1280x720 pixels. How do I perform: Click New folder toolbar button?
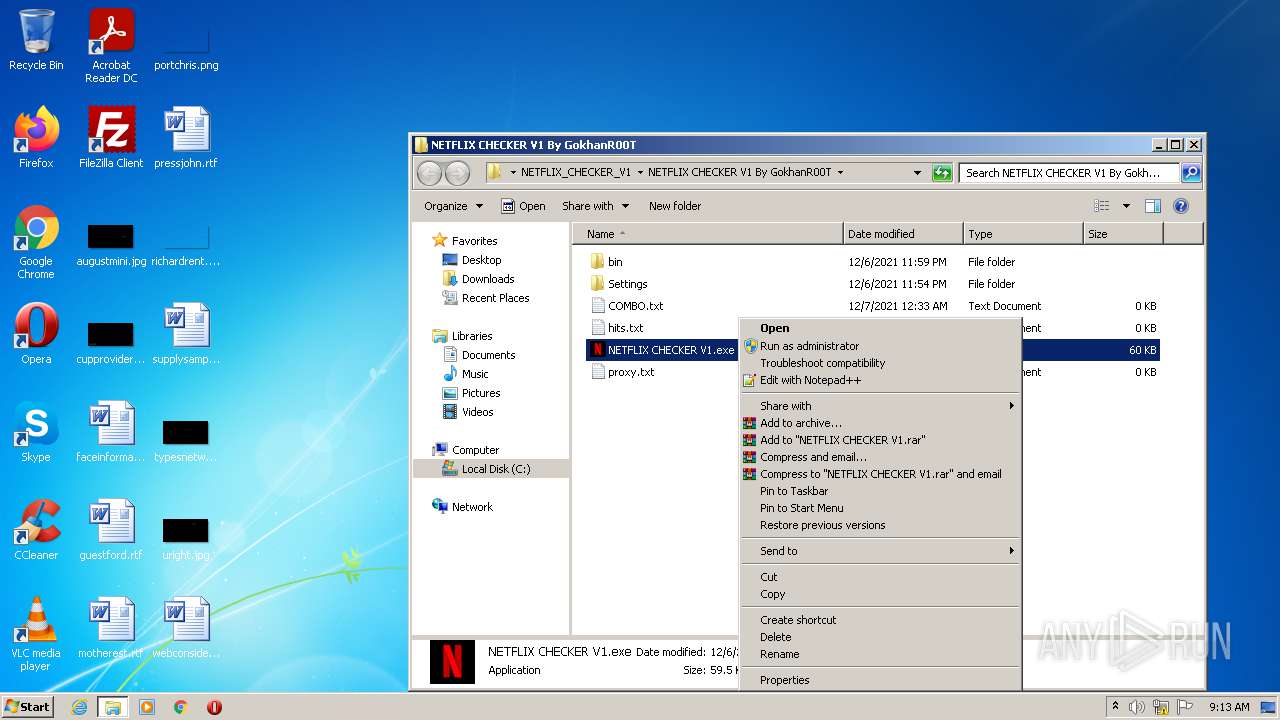coord(675,206)
